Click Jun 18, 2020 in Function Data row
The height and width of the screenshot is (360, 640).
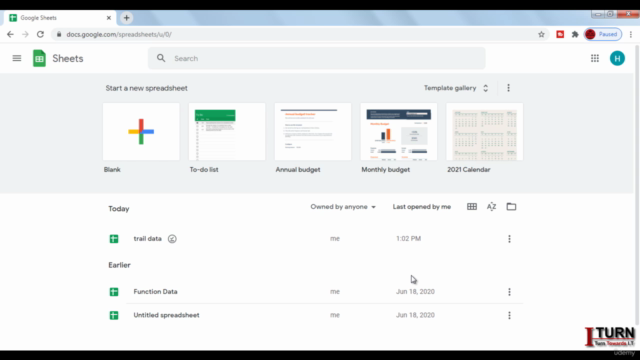(x=415, y=291)
